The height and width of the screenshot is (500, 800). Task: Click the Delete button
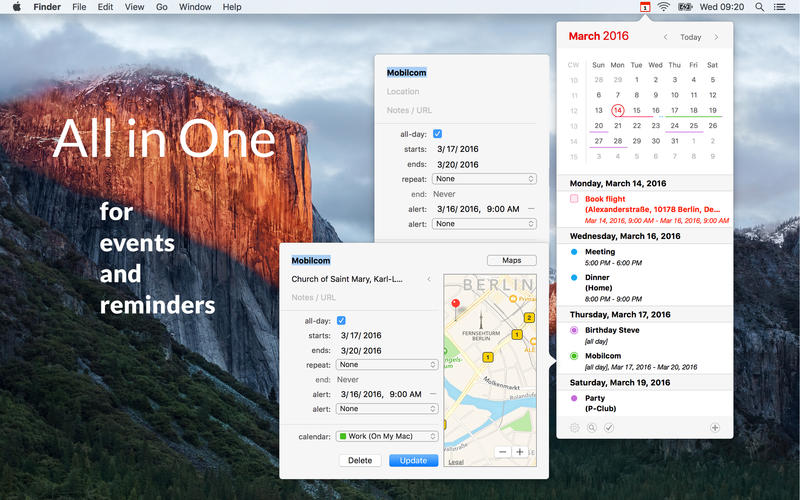click(360, 460)
